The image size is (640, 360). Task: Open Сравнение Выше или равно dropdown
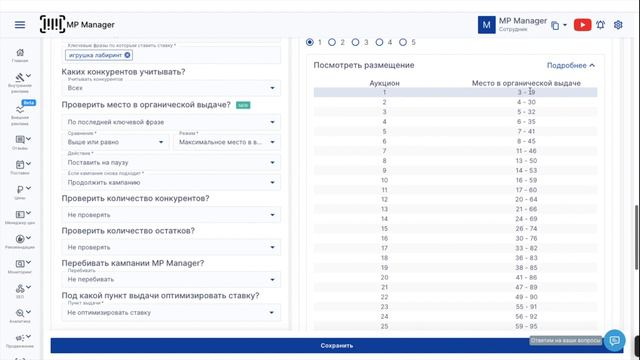[116, 142]
